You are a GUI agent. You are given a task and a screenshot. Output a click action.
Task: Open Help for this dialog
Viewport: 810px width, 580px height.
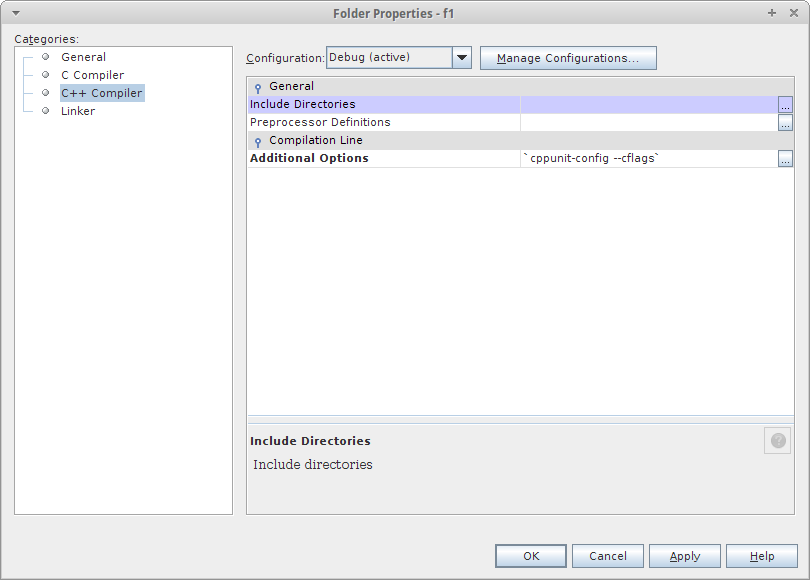pyautogui.click(x=761, y=556)
